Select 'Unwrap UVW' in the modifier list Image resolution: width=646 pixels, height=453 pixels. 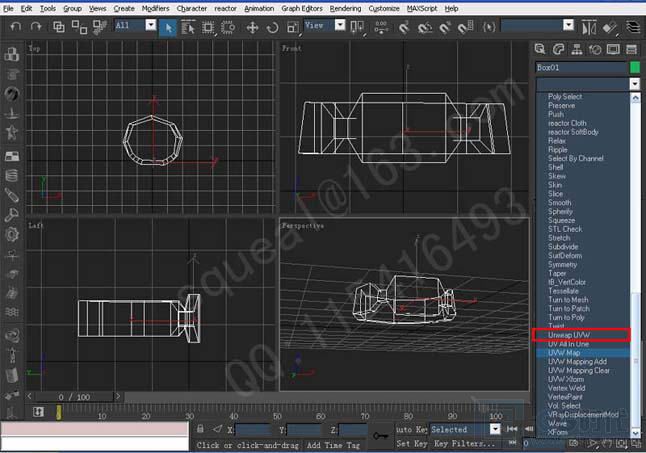583,335
